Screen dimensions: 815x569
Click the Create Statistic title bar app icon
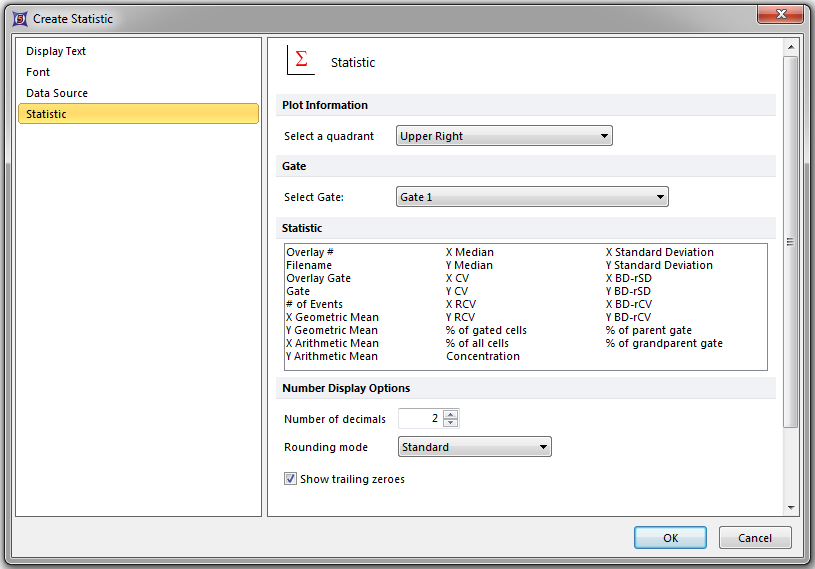tap(19, 18)
